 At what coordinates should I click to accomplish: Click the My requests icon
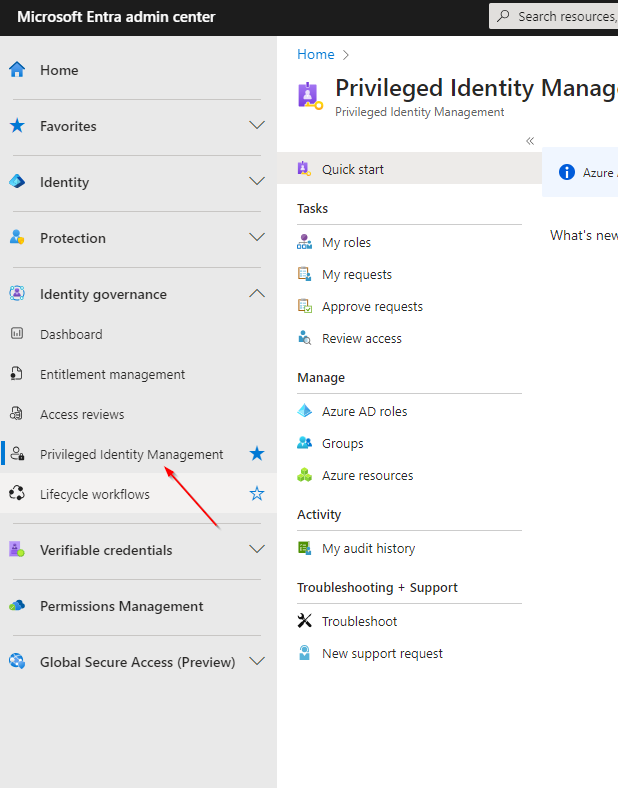point(304,274)
